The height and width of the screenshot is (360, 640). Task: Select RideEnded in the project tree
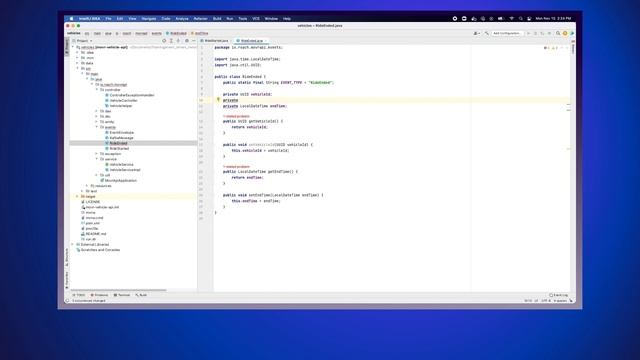coord(118,143)
